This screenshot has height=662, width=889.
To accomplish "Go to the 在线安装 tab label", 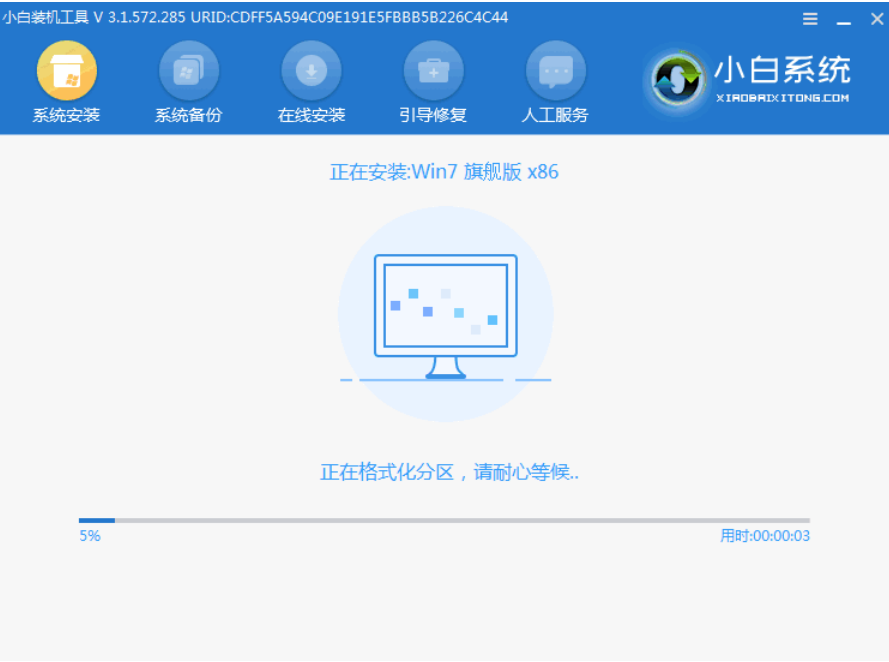I will (x=311, y=115).
